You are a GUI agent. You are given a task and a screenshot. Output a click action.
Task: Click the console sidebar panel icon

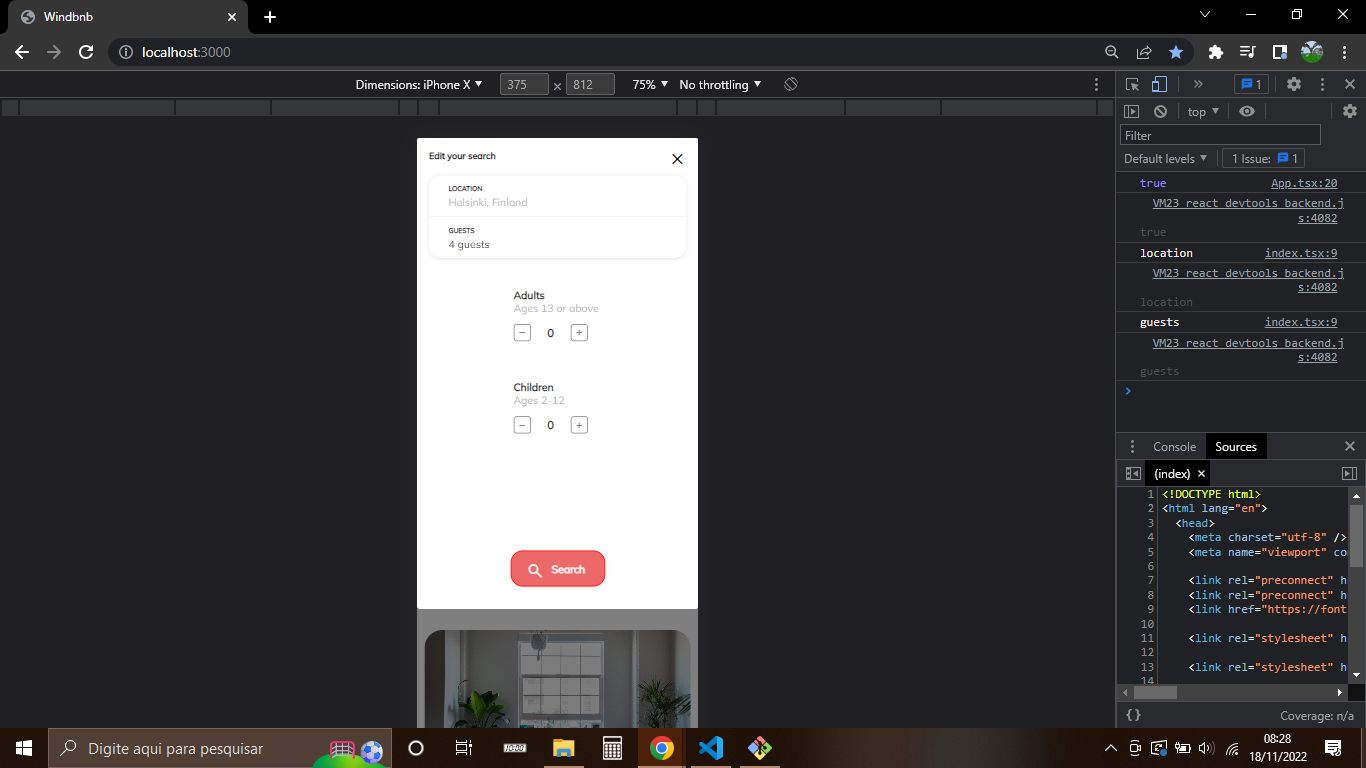click(1132, 111)
